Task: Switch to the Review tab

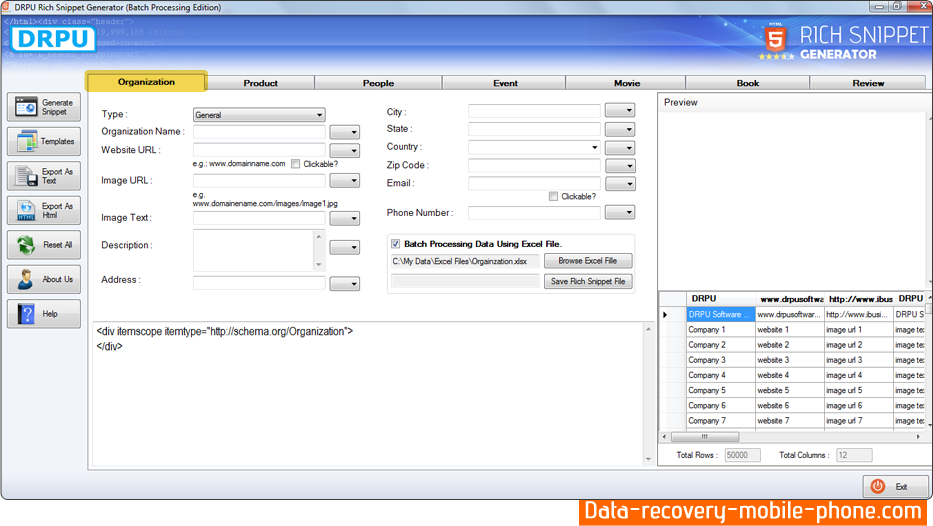Action: click(x=868, y=83)
